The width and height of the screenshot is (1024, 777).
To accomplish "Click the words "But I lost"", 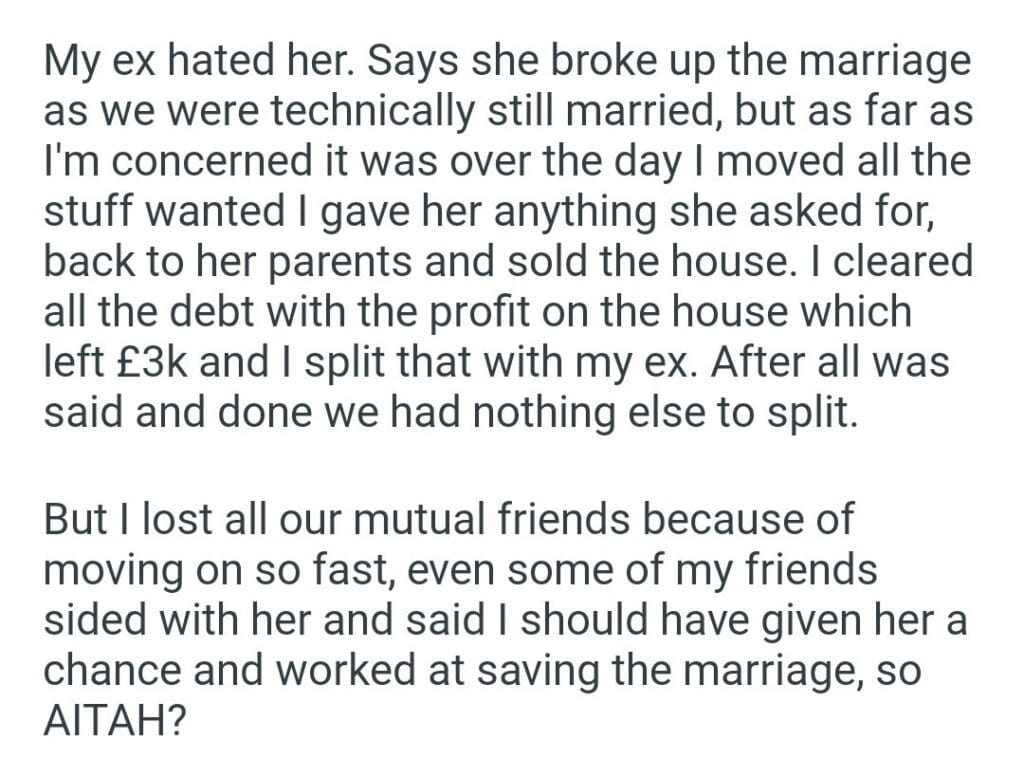I will point(135,521).
